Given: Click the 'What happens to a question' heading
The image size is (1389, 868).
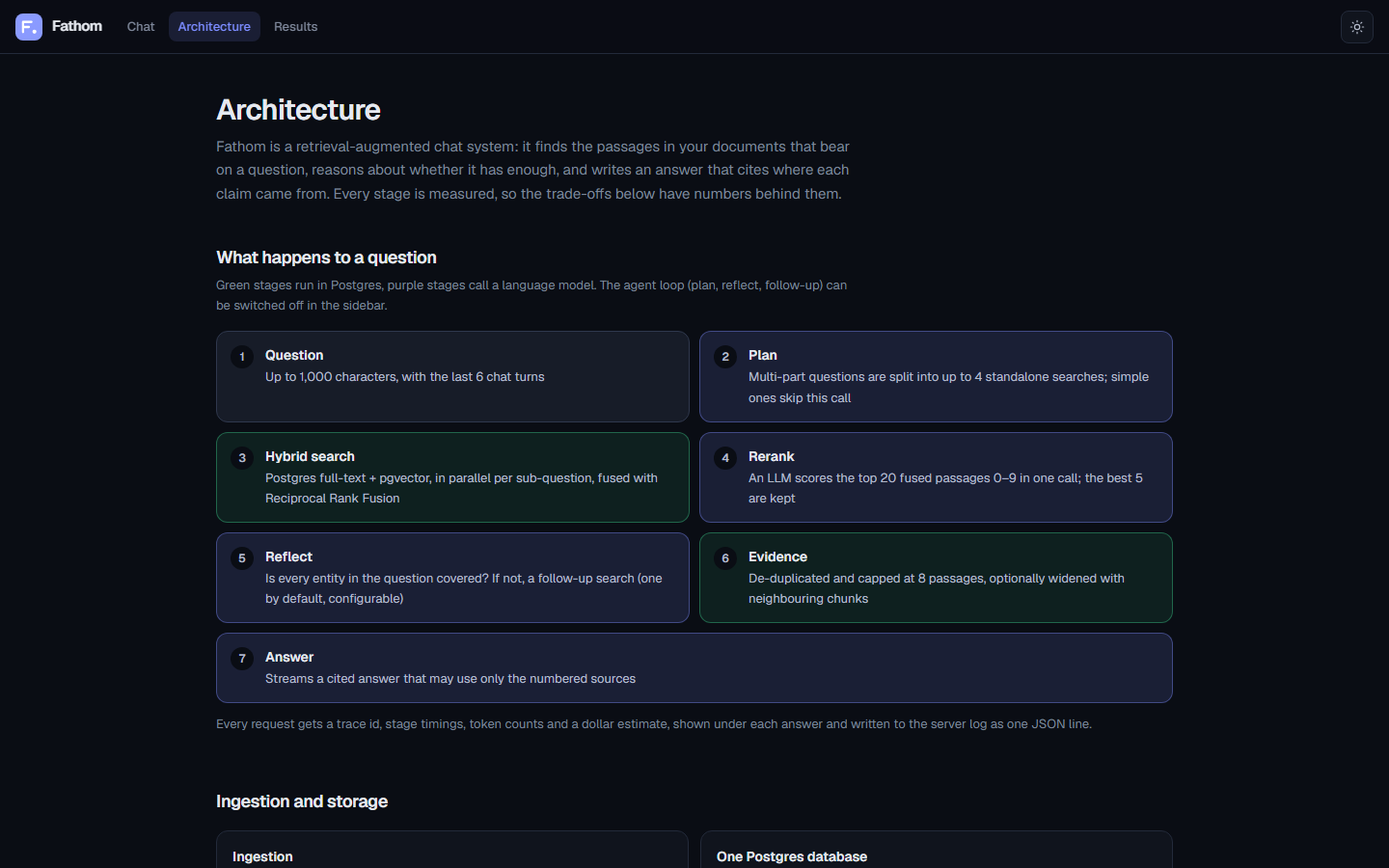Looking at the screenshot, I should [326, 258].
